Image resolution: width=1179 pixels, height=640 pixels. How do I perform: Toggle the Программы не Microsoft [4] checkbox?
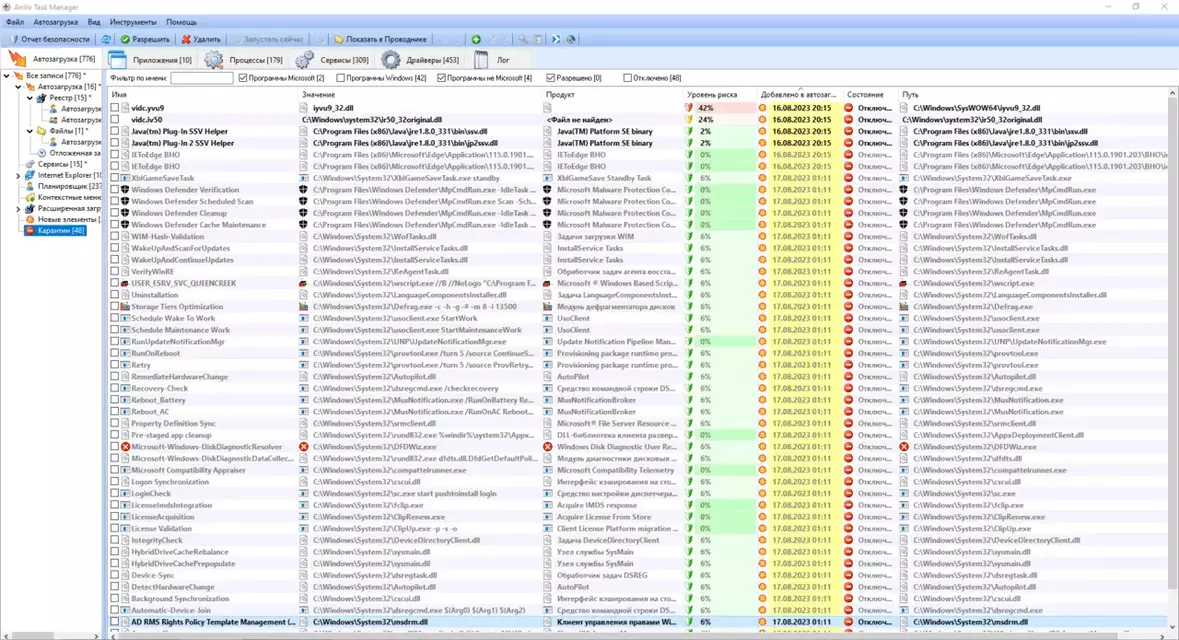tap(441, 77)
